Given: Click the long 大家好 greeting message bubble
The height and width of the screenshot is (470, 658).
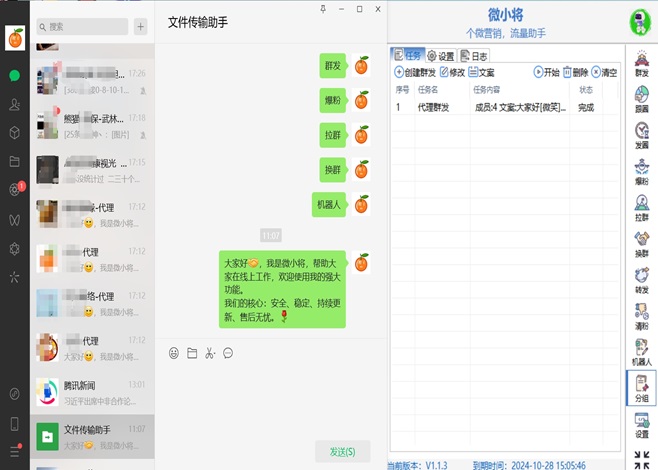Looking at the screenshot, I should click(x=283, y=290).
